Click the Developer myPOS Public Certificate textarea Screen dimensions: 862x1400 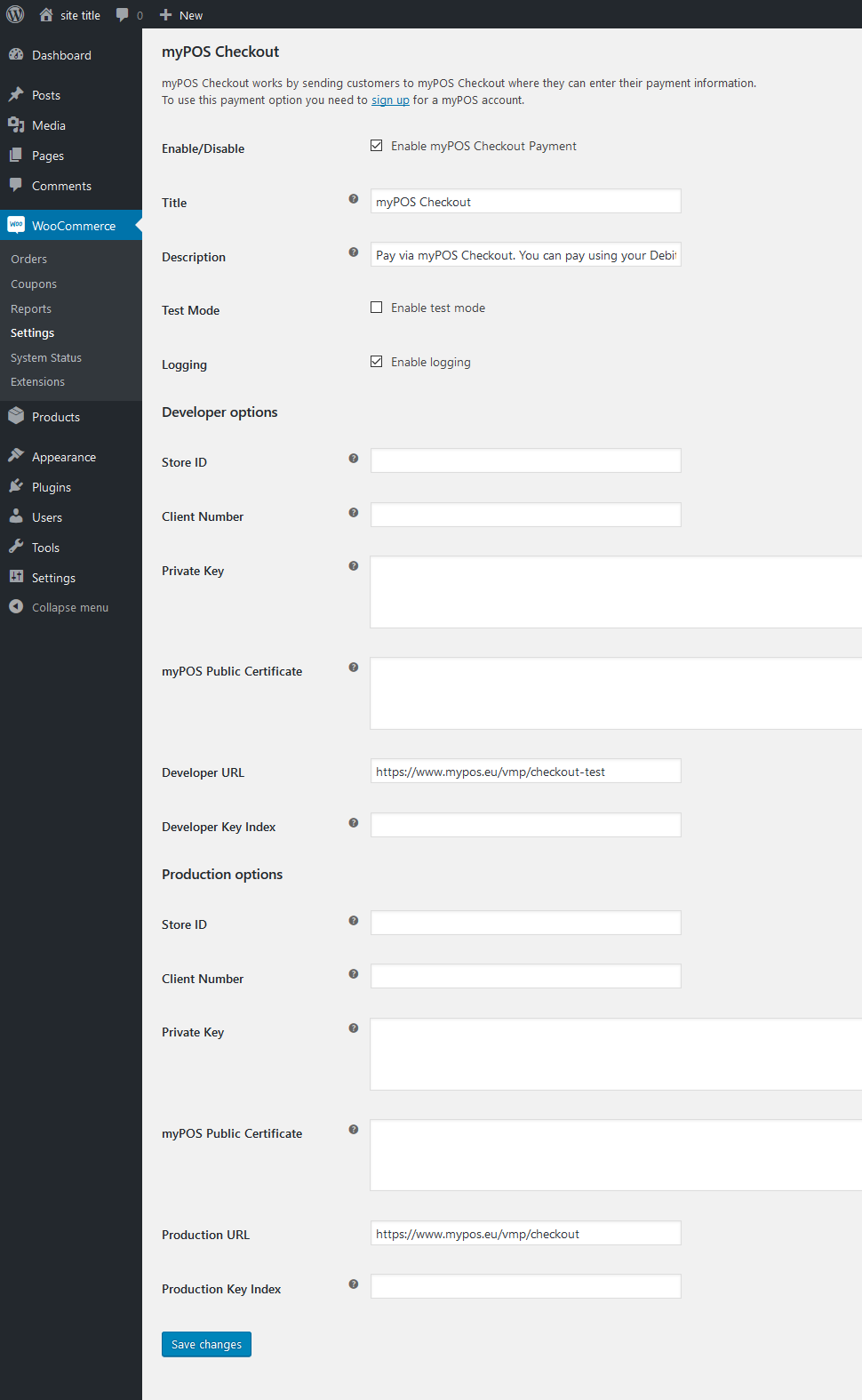coord(616,693)
